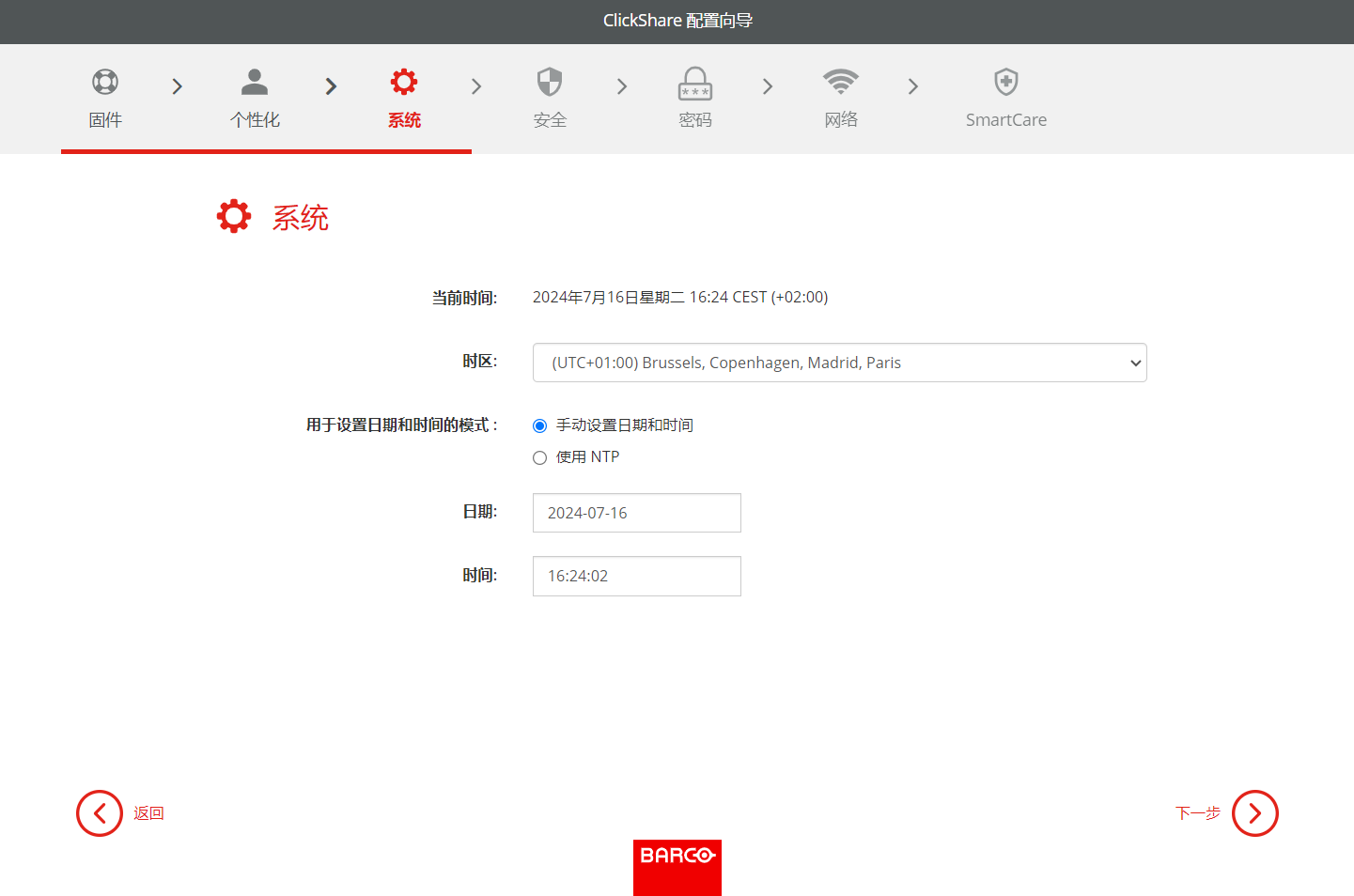Screen dimensions: 1354x896
Task: Click the chevron after the 系统 step
Action: [x=476, y=86]
